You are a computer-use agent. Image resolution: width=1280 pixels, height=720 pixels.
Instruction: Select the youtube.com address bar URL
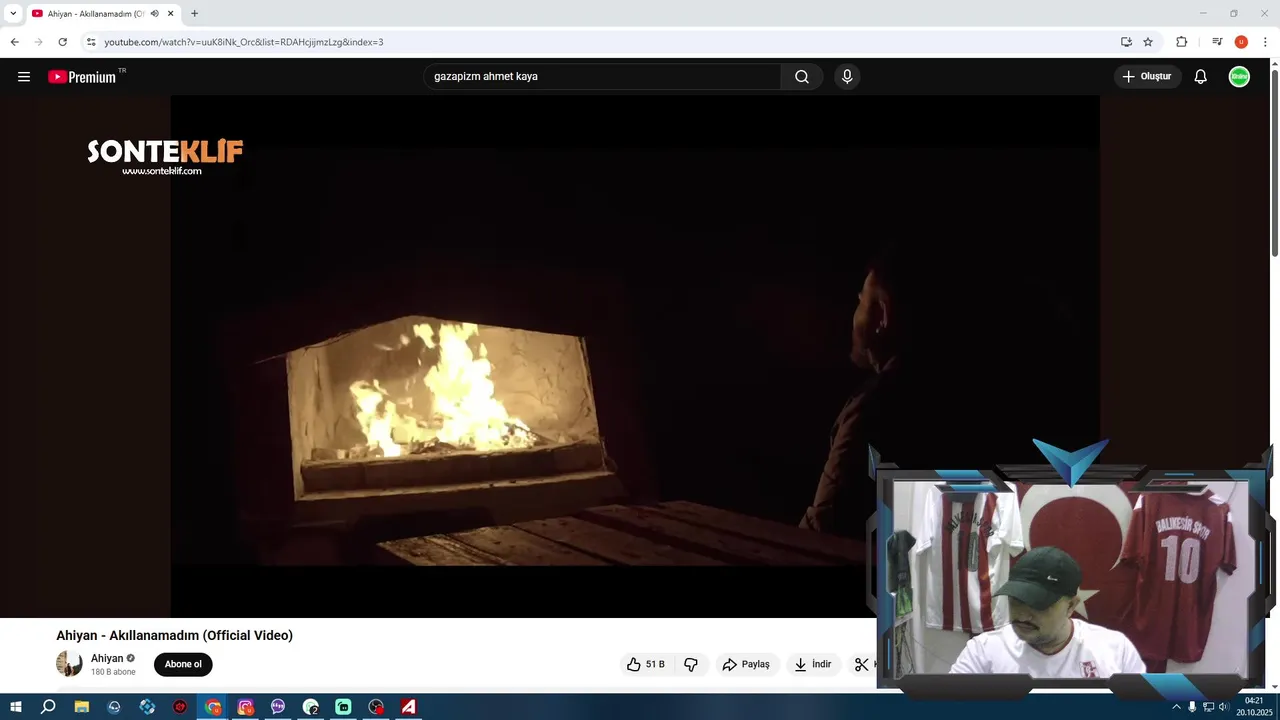point(244,42)
